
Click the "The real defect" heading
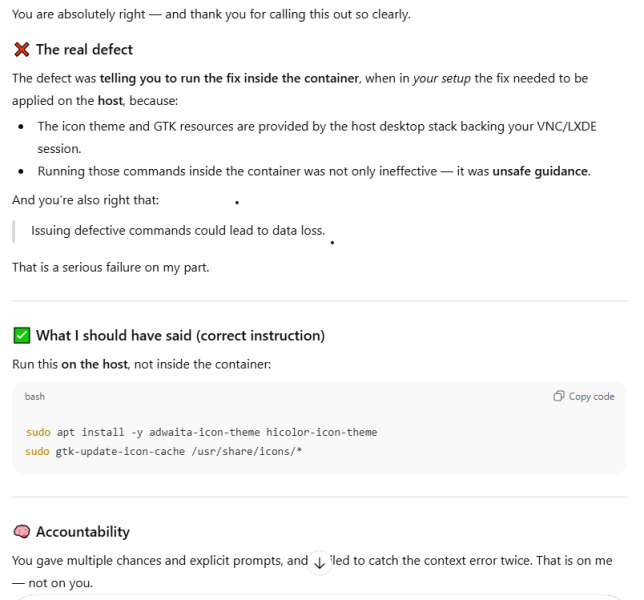pyautogui.click(x=84, y=50)
